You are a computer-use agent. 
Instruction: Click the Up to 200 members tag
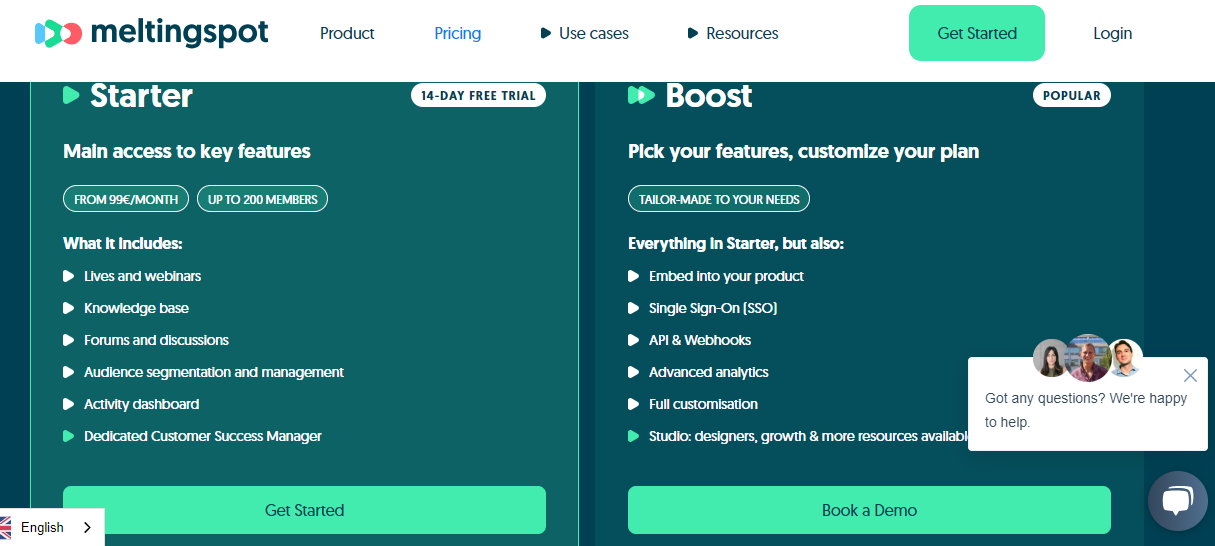coord(263,199)
